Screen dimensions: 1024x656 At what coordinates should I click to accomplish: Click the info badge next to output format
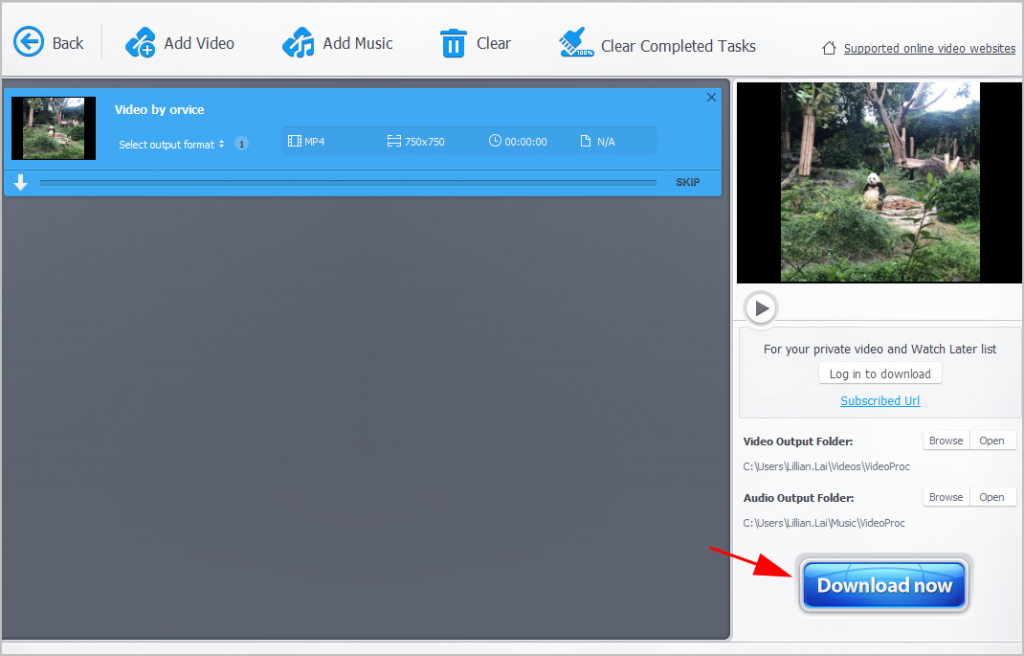(x=241, y=144)
